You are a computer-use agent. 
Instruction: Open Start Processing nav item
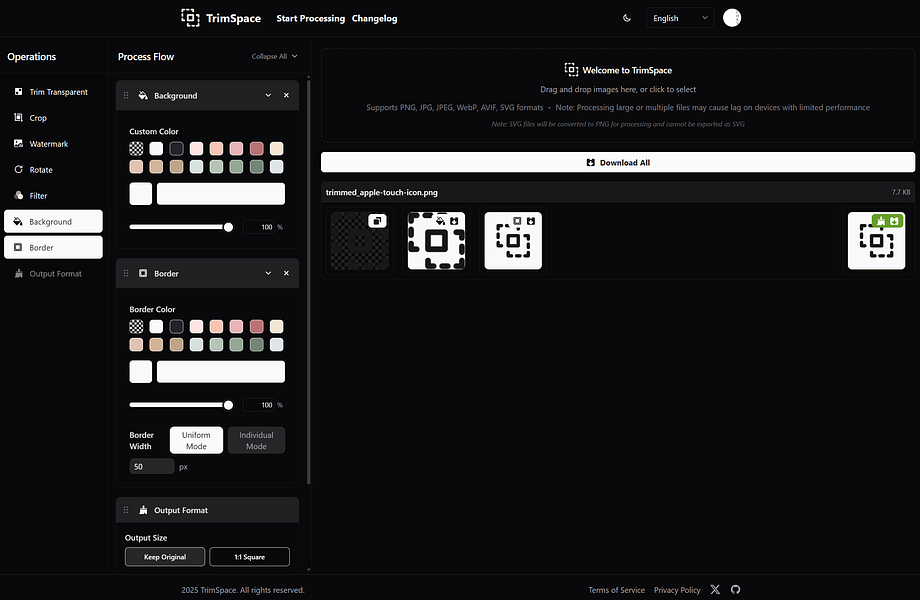[310, 18]
